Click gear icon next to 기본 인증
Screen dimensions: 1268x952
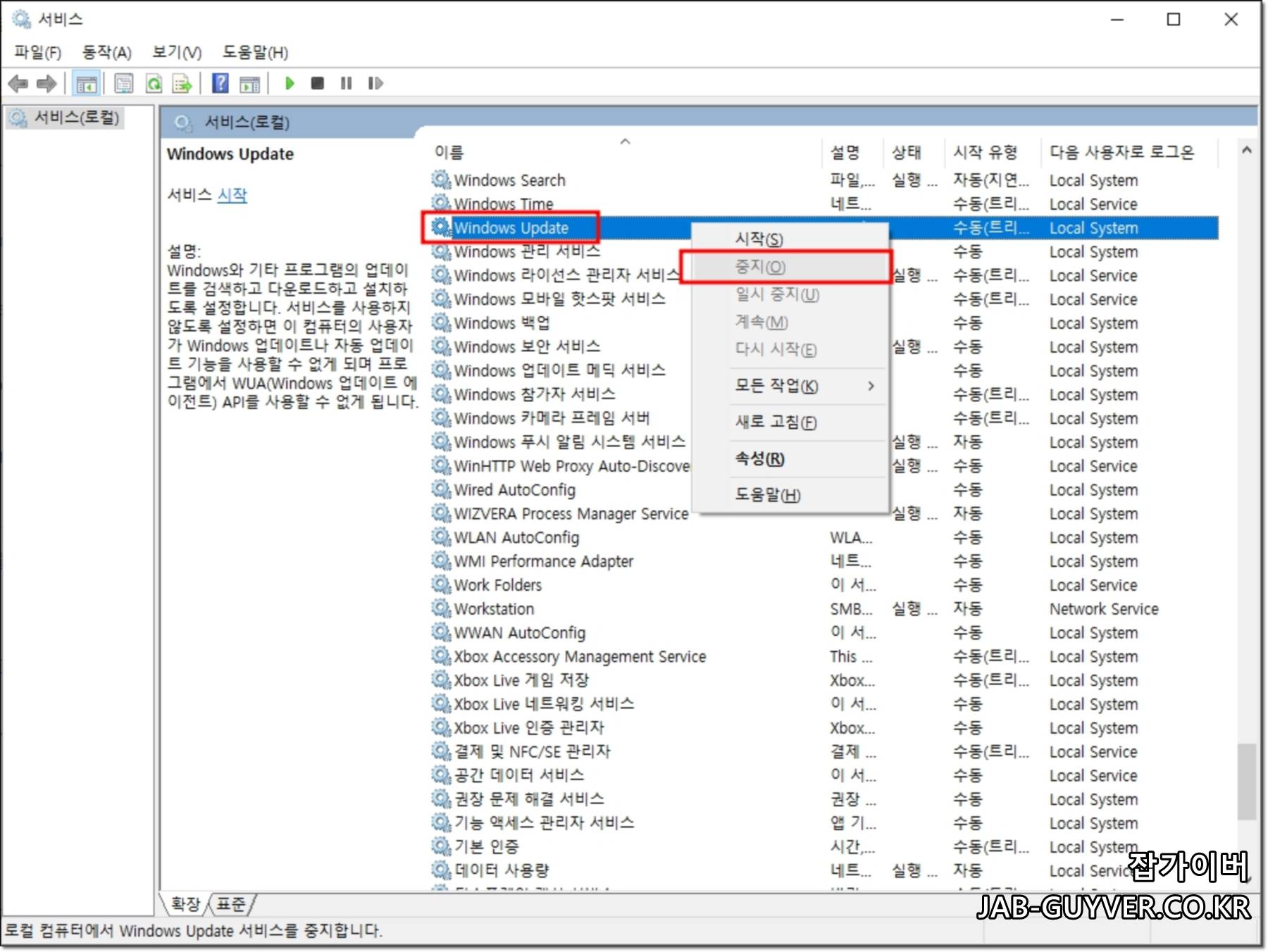tap(441, 846)
